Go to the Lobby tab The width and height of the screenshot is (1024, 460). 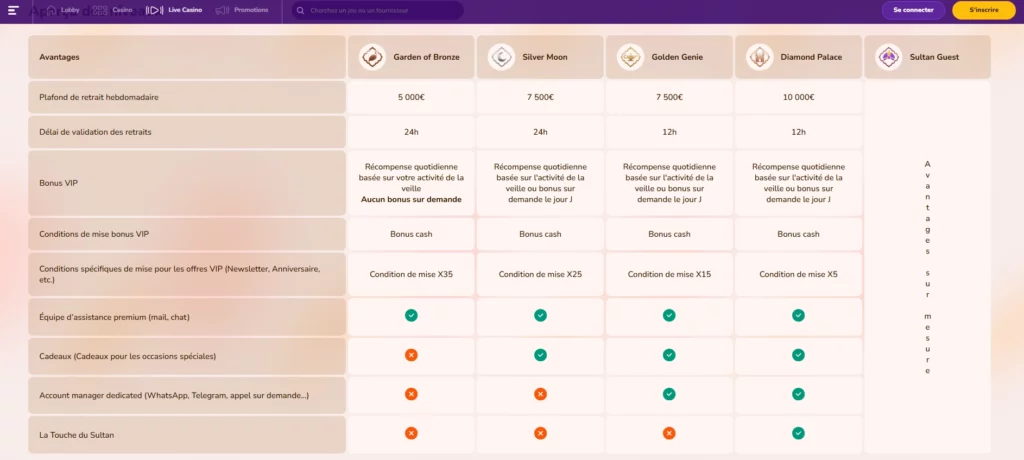[x=63, y=10]
